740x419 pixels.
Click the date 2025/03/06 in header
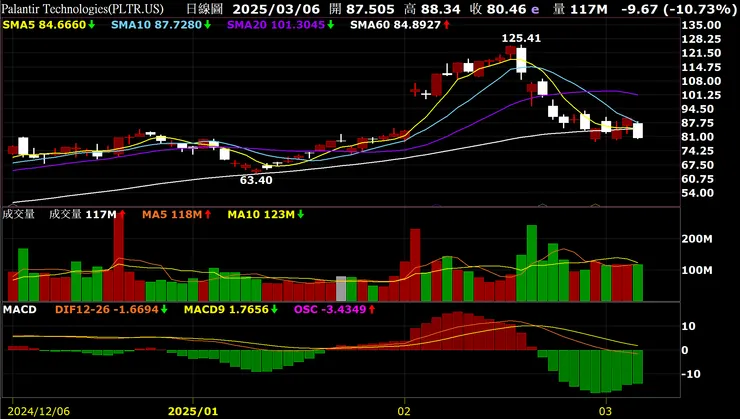click(x=276, y=9)
